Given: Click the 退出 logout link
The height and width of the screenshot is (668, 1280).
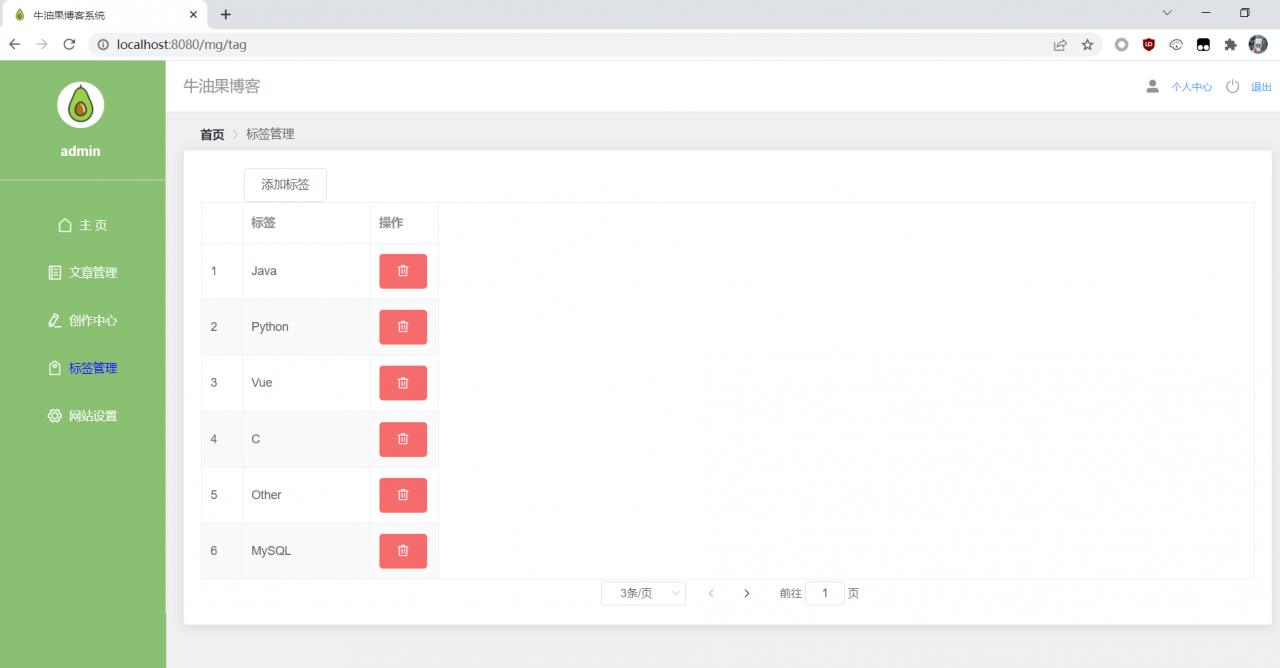Looking at the screenshot, I should click(1261, 87).
